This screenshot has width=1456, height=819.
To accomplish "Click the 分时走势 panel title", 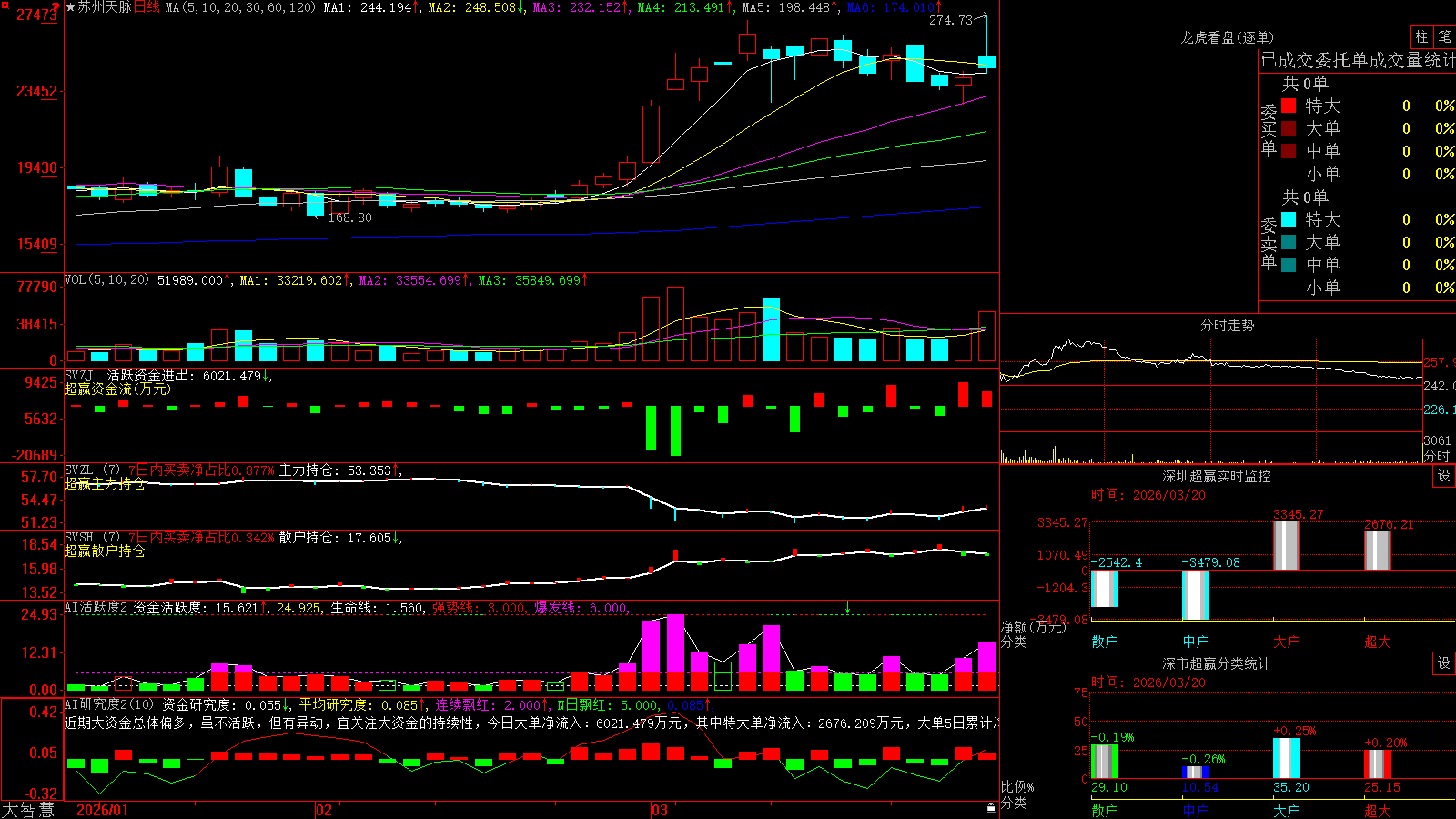I will [x=1227, y=325].
